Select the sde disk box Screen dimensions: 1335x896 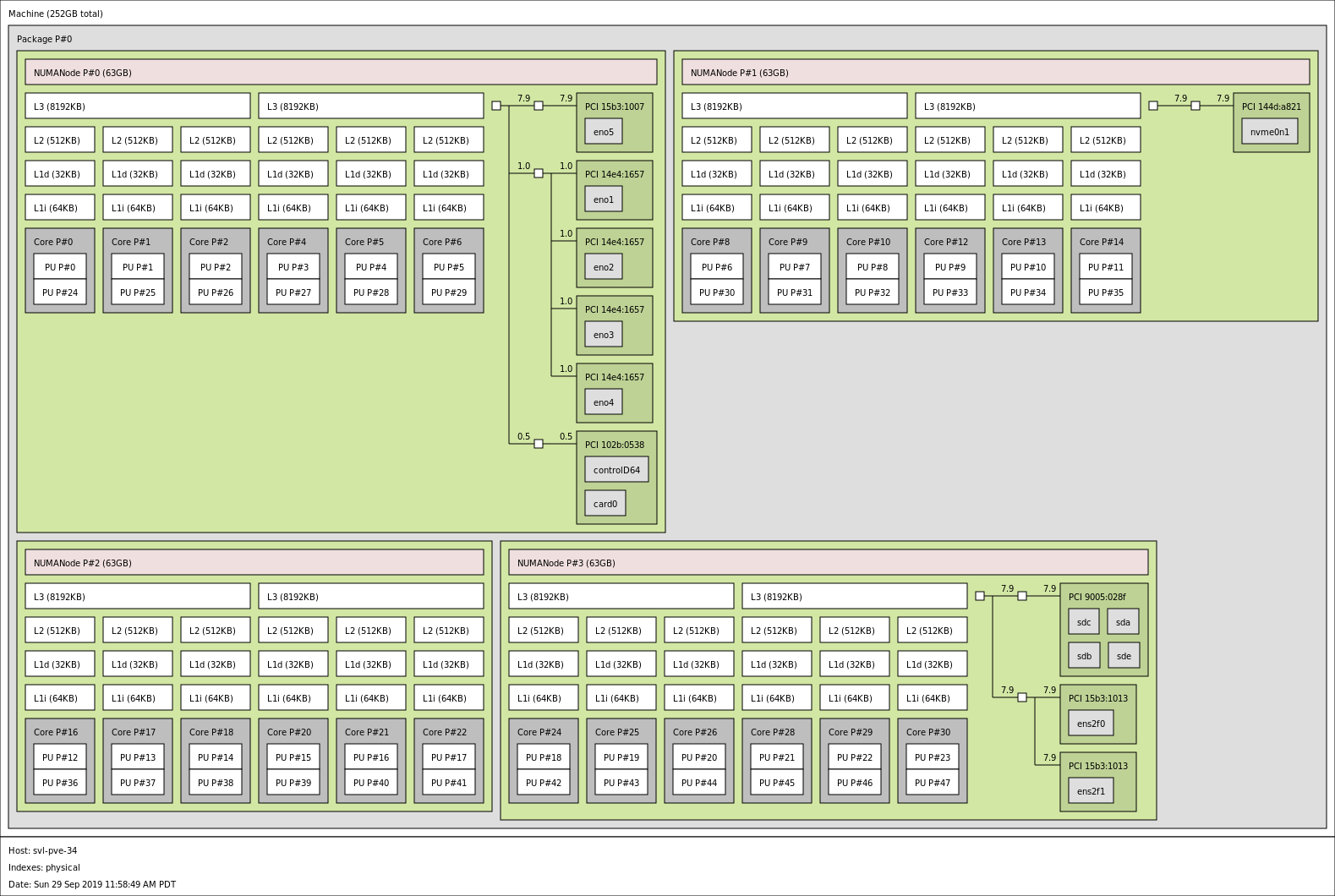pos(1124,655)
